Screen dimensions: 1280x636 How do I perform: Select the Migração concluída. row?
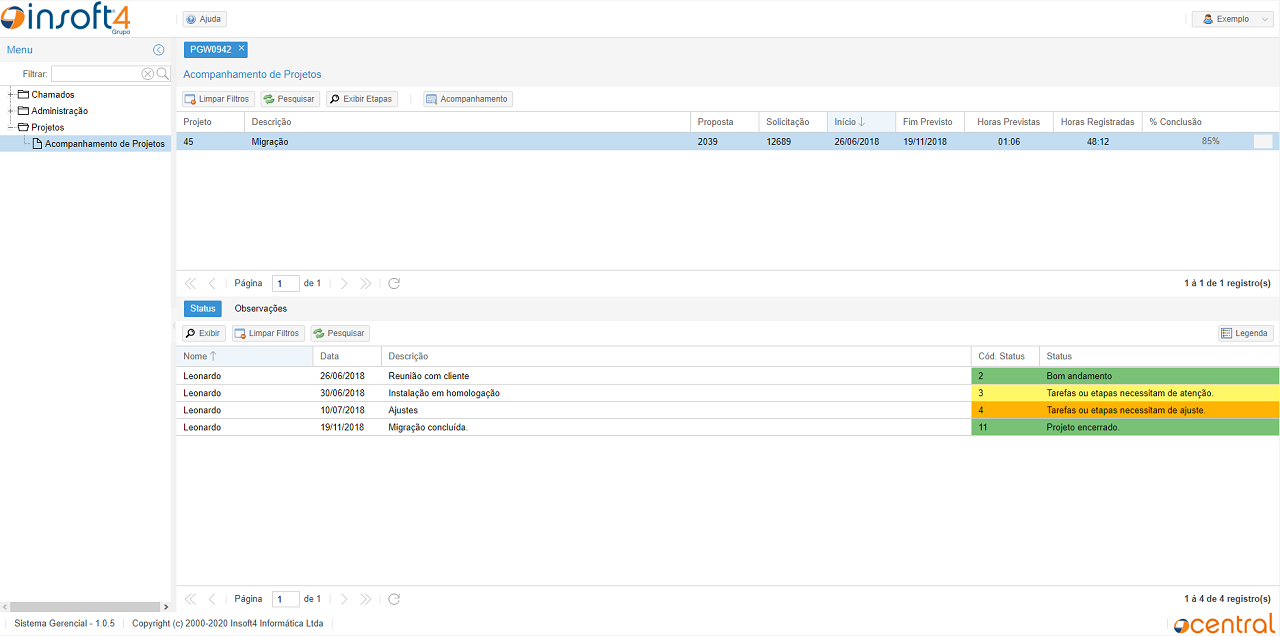728,427
